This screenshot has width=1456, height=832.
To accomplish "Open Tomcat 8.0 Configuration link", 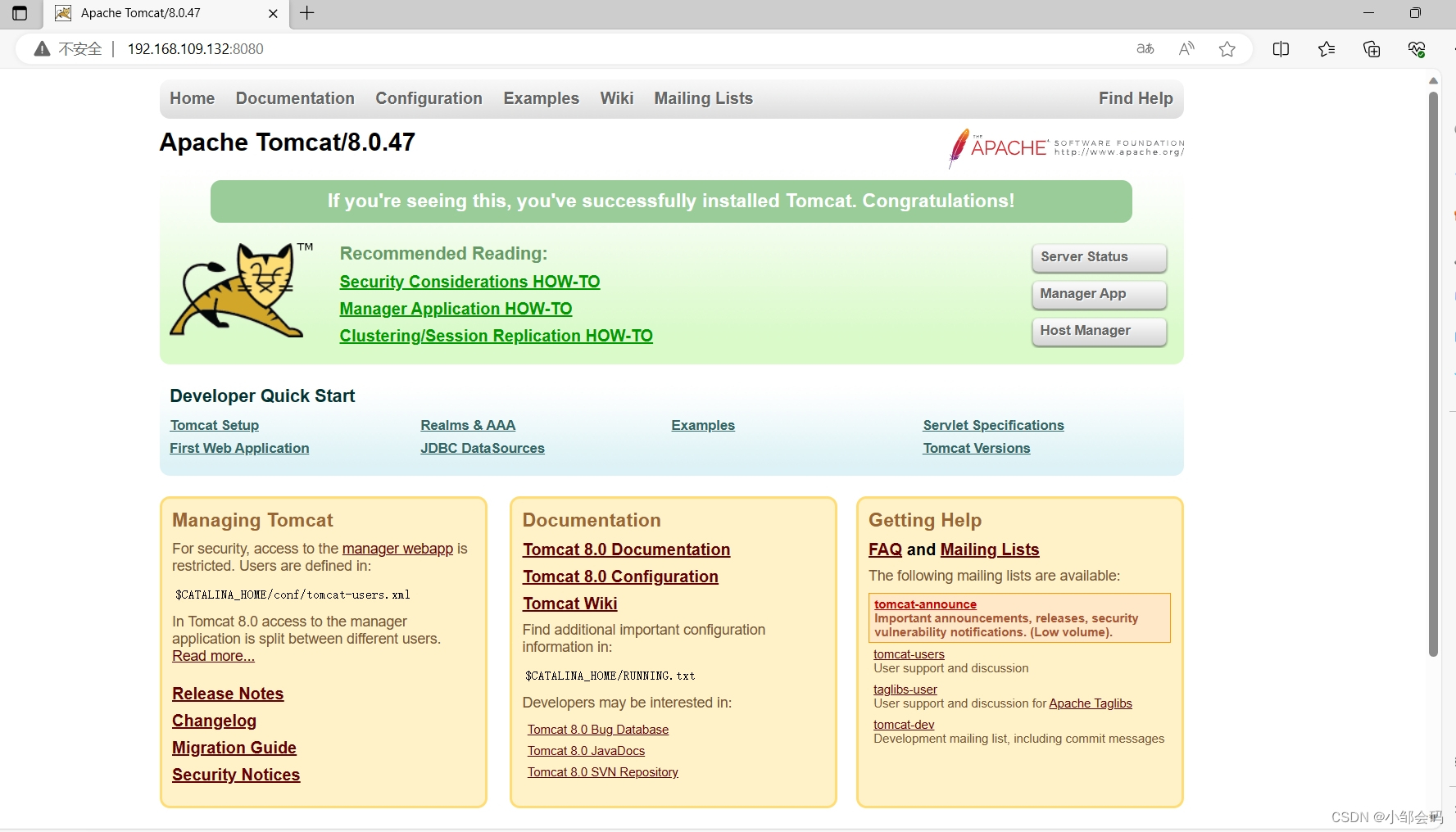I will click(x=620, y=577).
